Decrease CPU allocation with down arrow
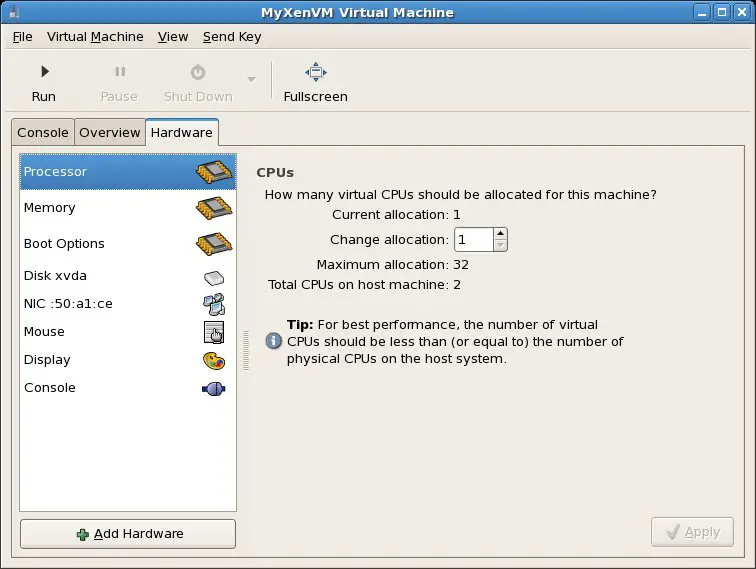 [x=500, y=245]
